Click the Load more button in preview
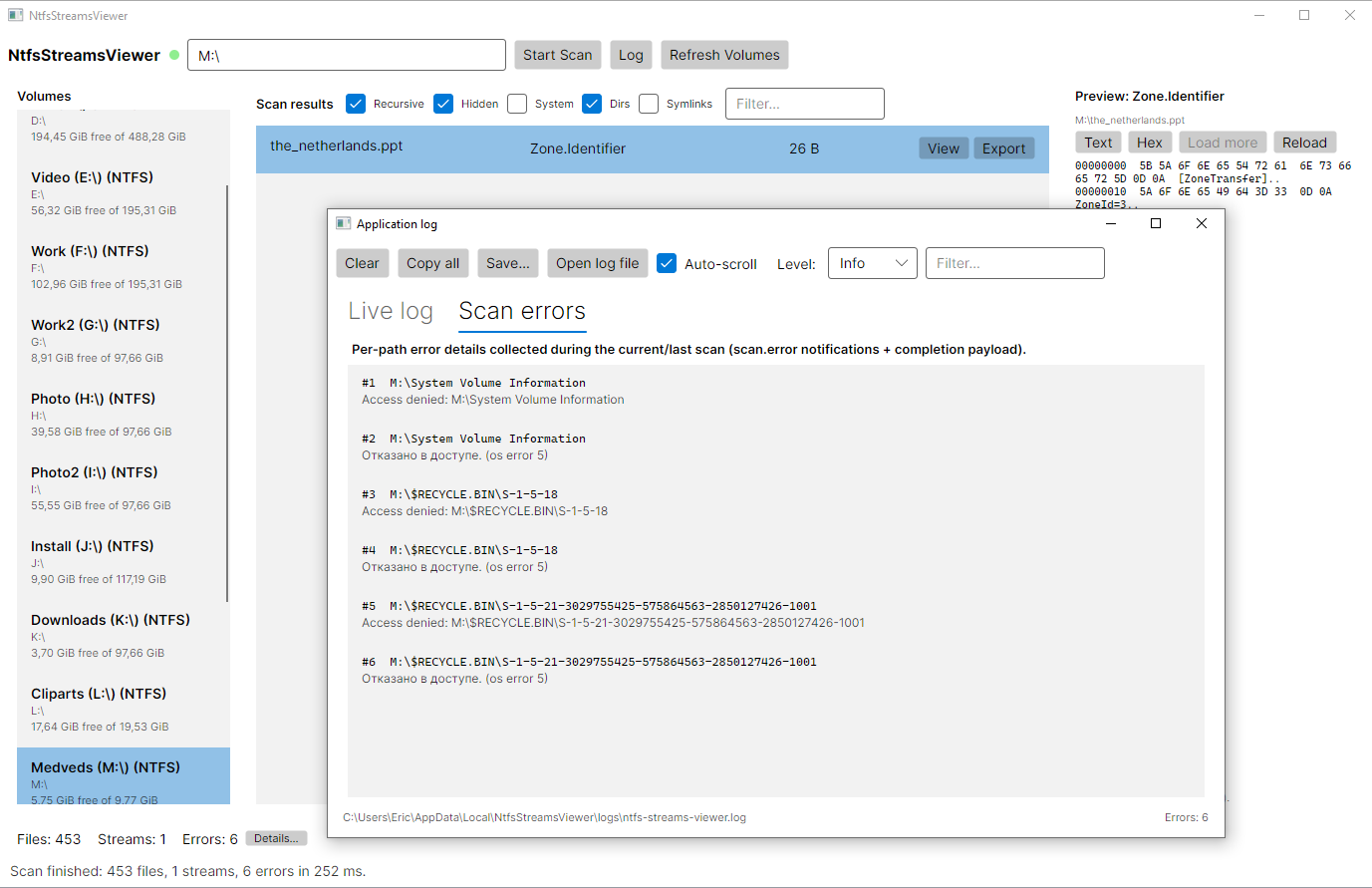 pyautogui.click(x=1223, y=143)
